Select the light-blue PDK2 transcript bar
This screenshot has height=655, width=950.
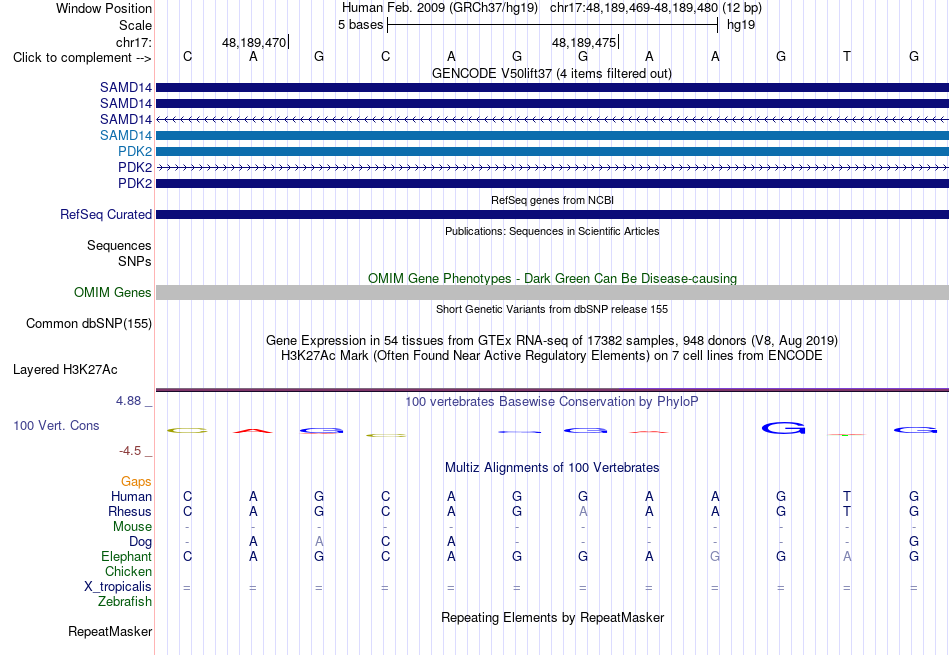point(552,151)
